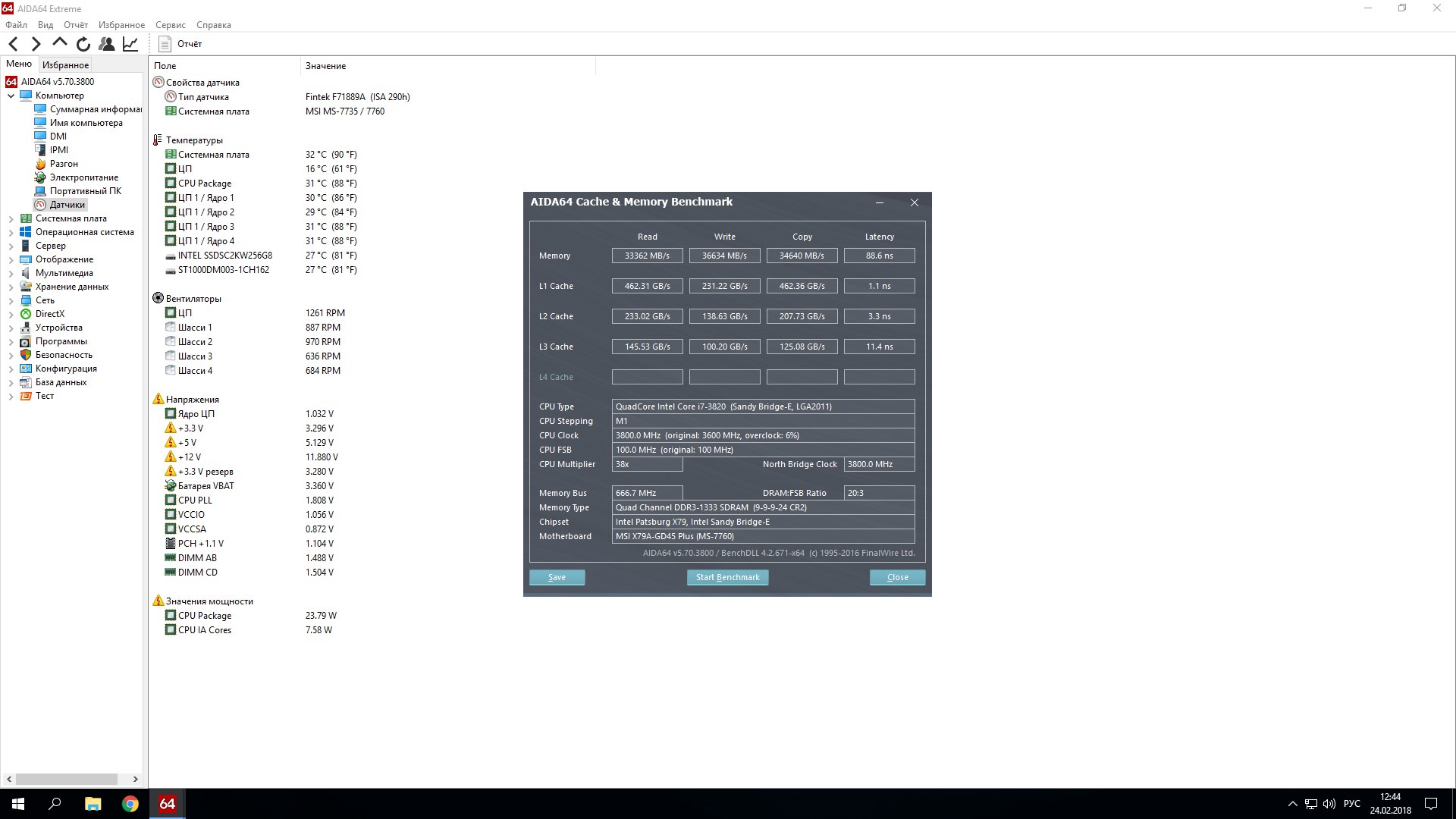Open Chrome from the taskbar
The image size is (1456, 819).
(130, 804)
